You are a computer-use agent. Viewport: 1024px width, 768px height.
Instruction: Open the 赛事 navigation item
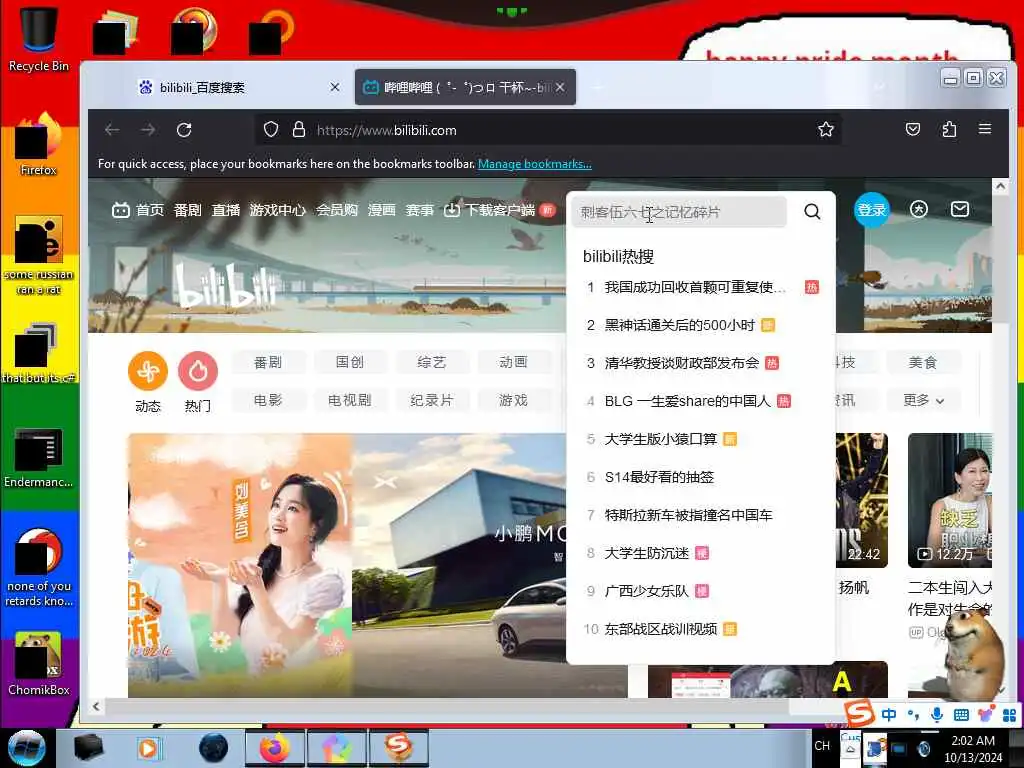click(419, 210)
